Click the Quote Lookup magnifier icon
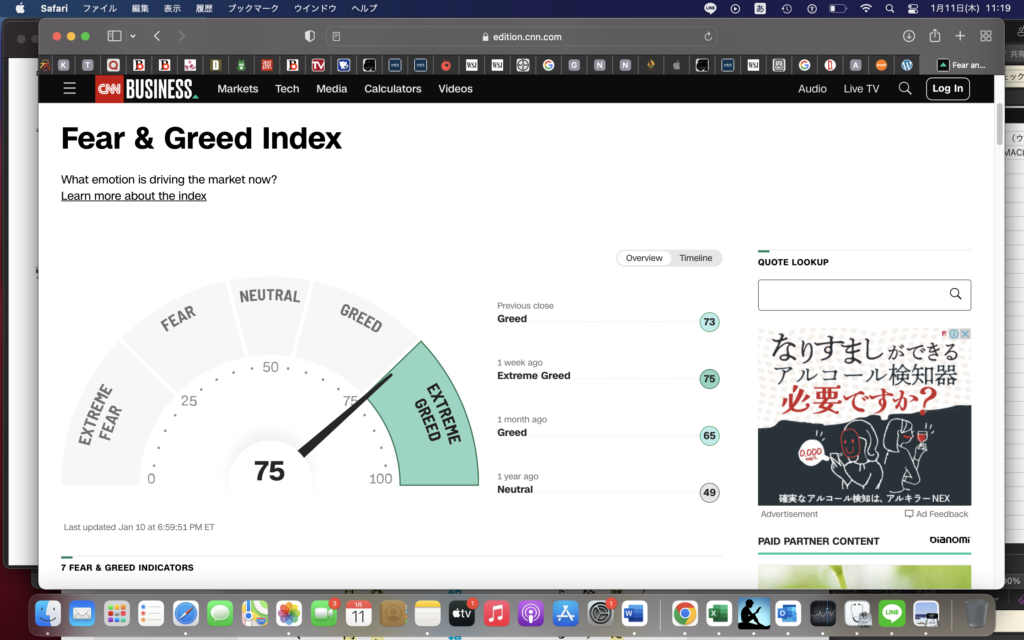Image resolution: width=1024 pixels, height=640 pixels. (x=956, y=294)
